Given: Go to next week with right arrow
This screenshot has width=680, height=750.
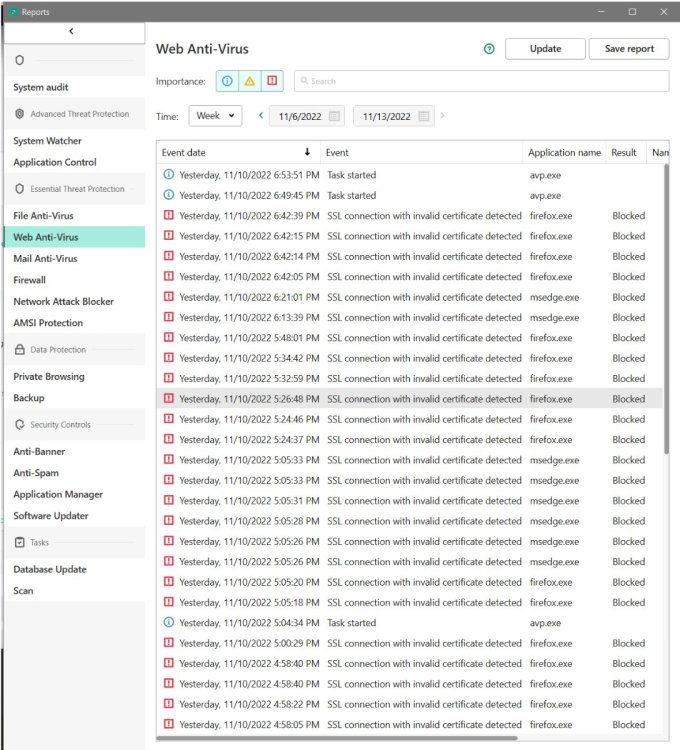Looking at the screenshot, I should point(442,115).
